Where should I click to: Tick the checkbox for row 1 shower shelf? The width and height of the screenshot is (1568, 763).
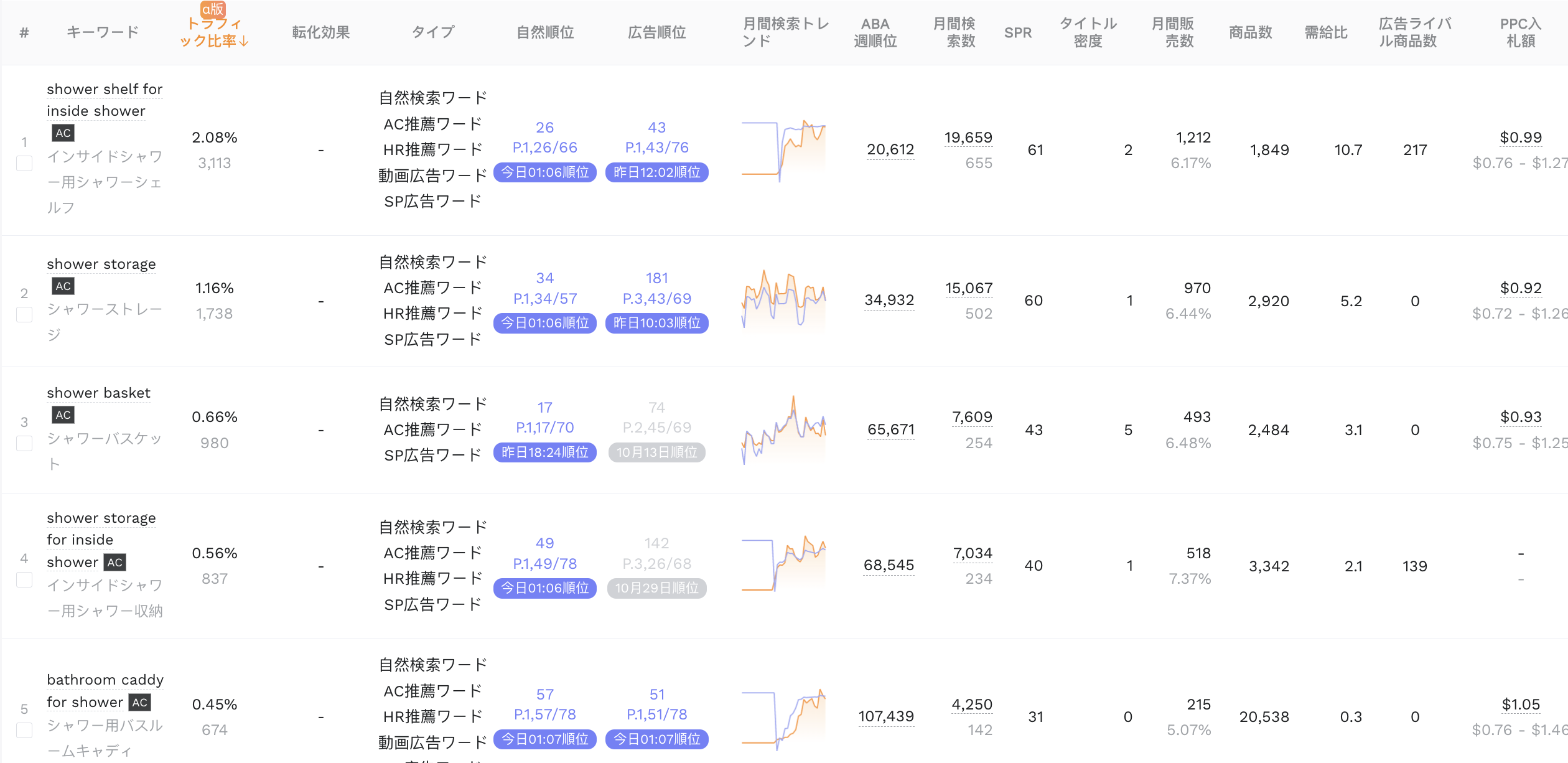(24, 164)
